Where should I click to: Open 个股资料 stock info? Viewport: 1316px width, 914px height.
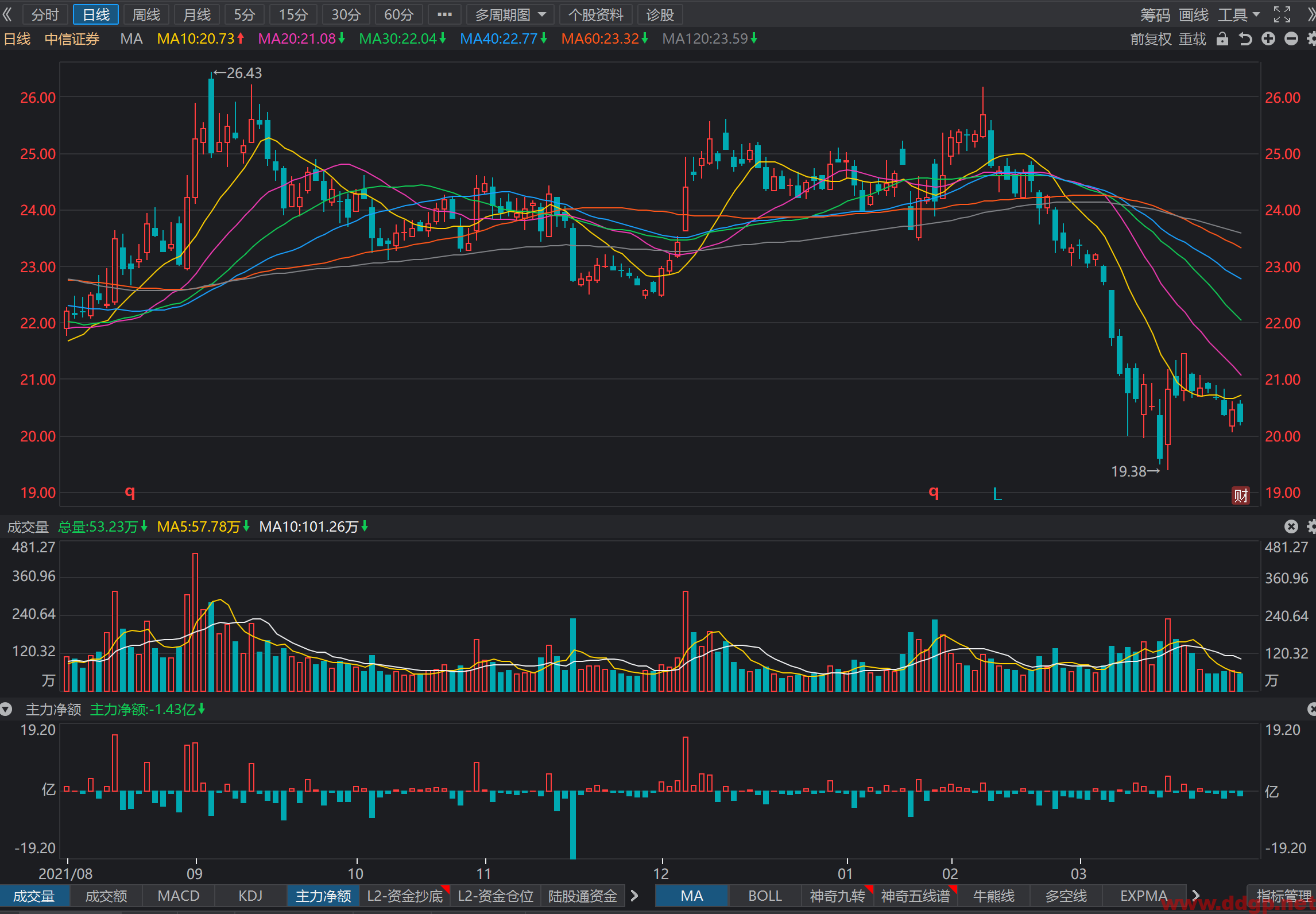pos(595,14)
